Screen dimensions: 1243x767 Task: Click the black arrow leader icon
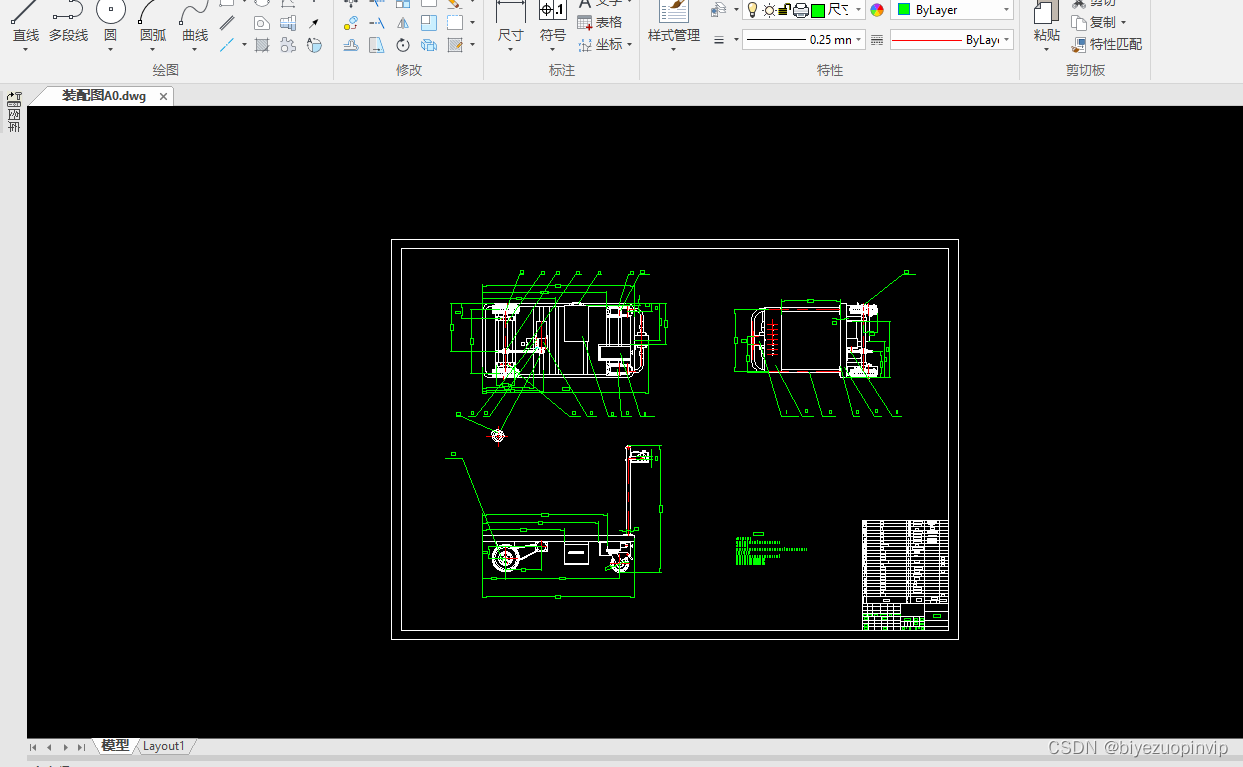(314, 23)
